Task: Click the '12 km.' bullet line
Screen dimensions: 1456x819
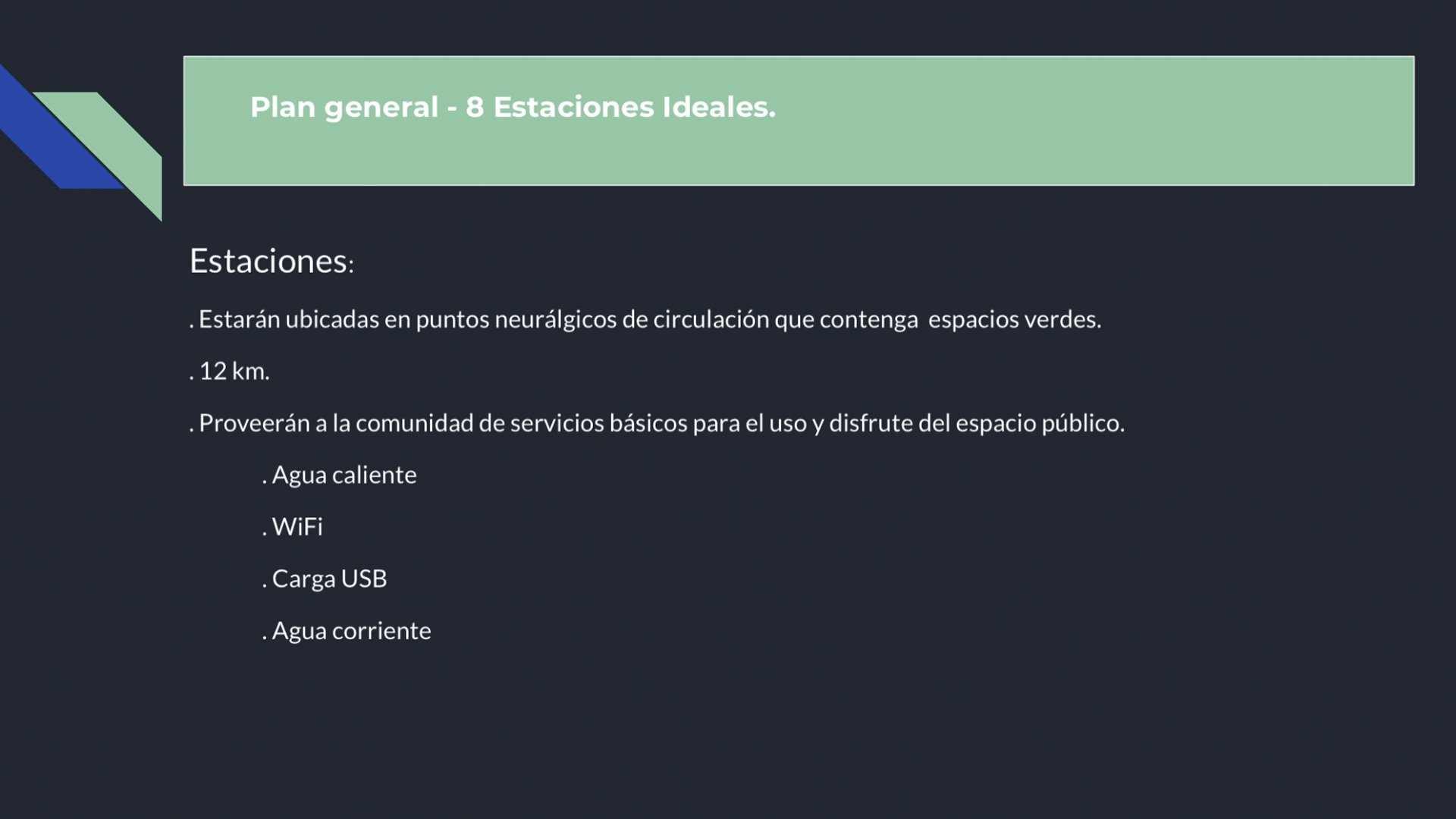Action: pos(230,371)
